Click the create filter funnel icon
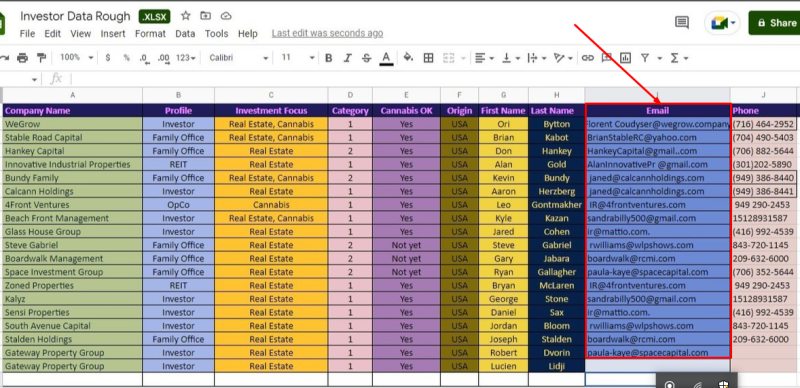 [645, 58]
